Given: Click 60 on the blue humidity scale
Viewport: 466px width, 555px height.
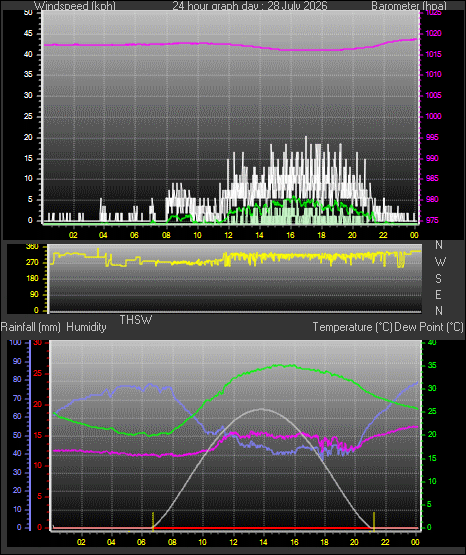Looking at the screenshot, I should tap(17, 417).
